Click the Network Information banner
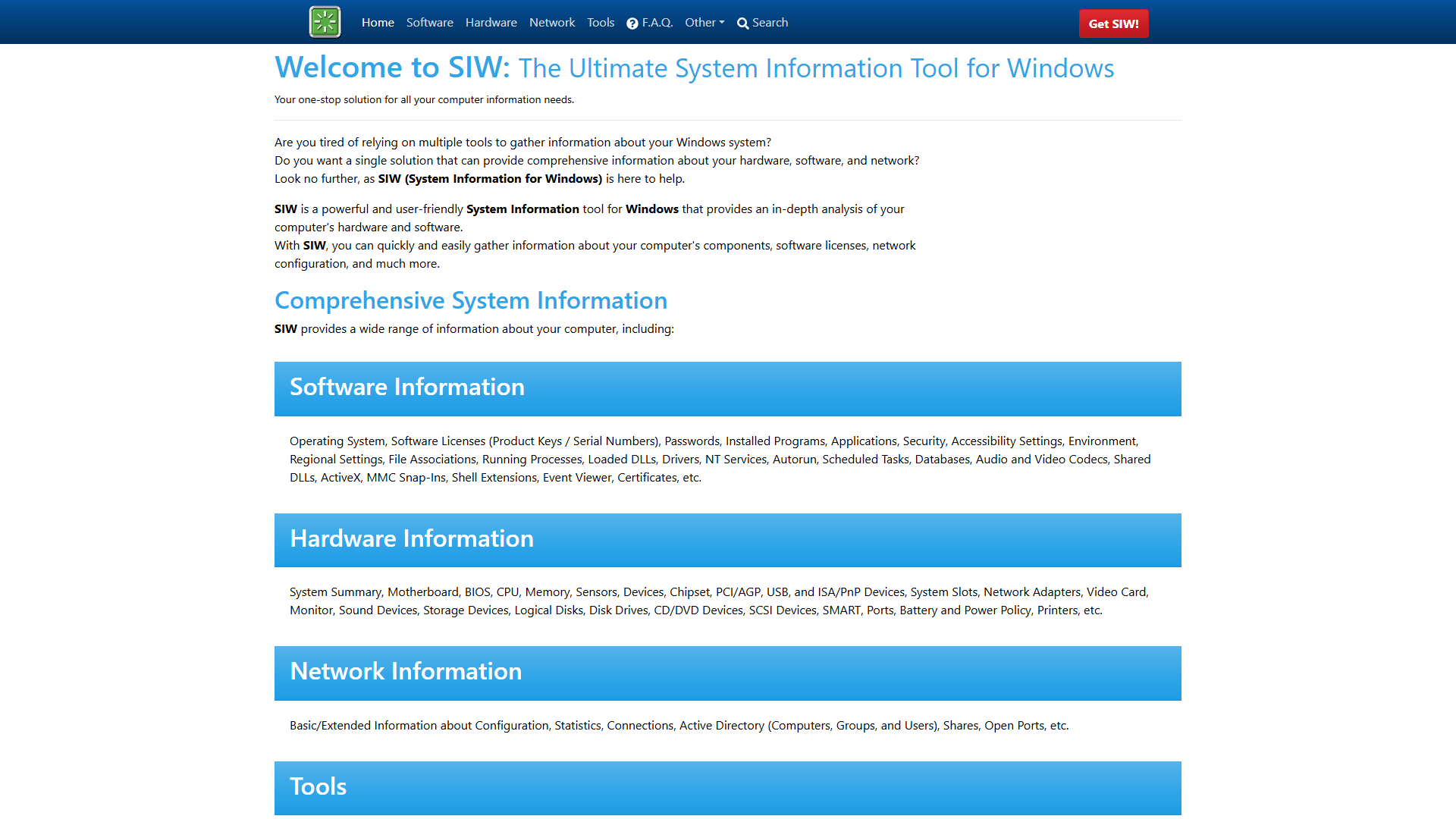 pyautogui.click(x=406, y=672)
